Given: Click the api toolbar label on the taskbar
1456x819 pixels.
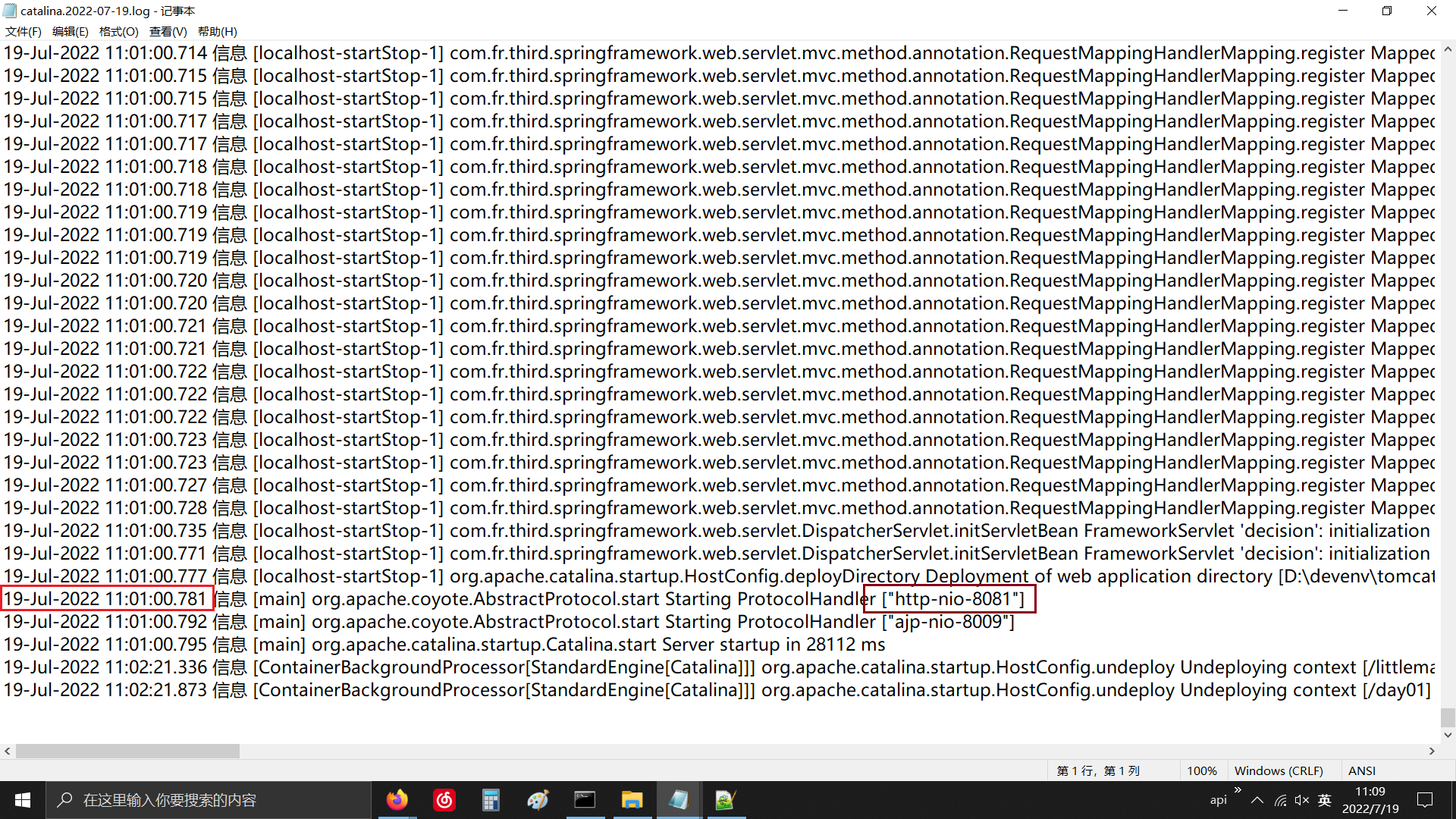Looking at the screenshot, I should [1218, 800].
